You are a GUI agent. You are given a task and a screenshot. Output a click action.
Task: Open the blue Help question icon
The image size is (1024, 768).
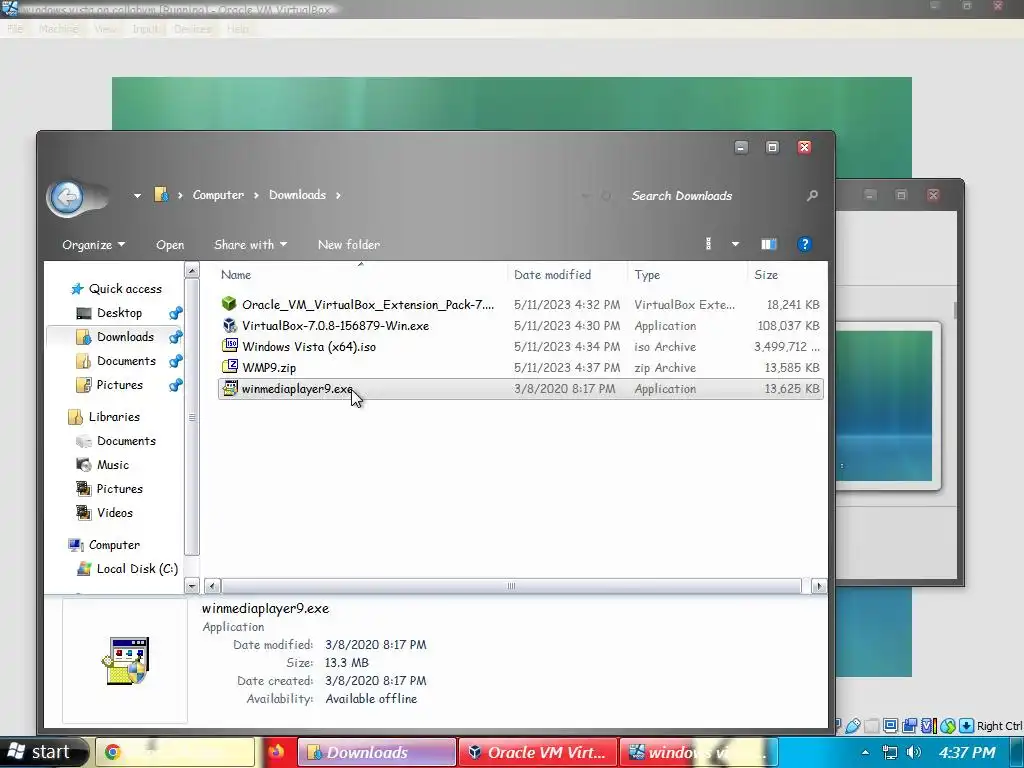[x=805, y=244]
